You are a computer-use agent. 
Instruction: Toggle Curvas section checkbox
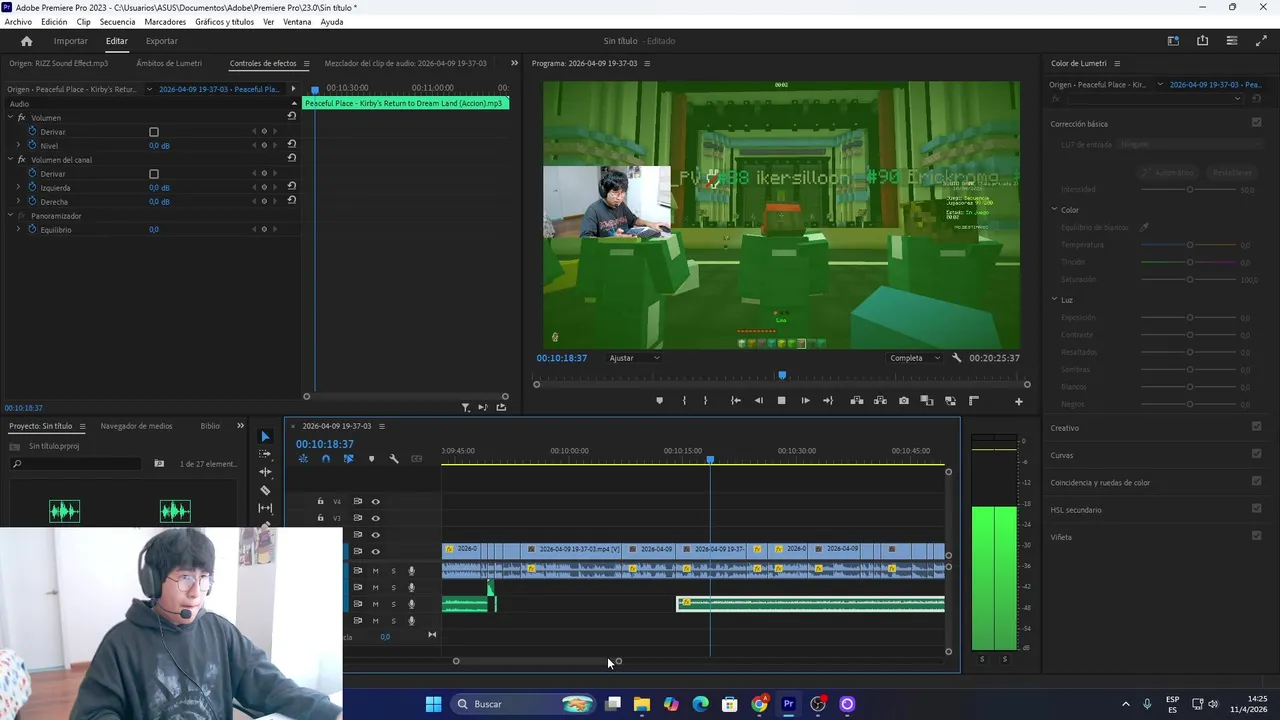click(x=1257, y=454)
